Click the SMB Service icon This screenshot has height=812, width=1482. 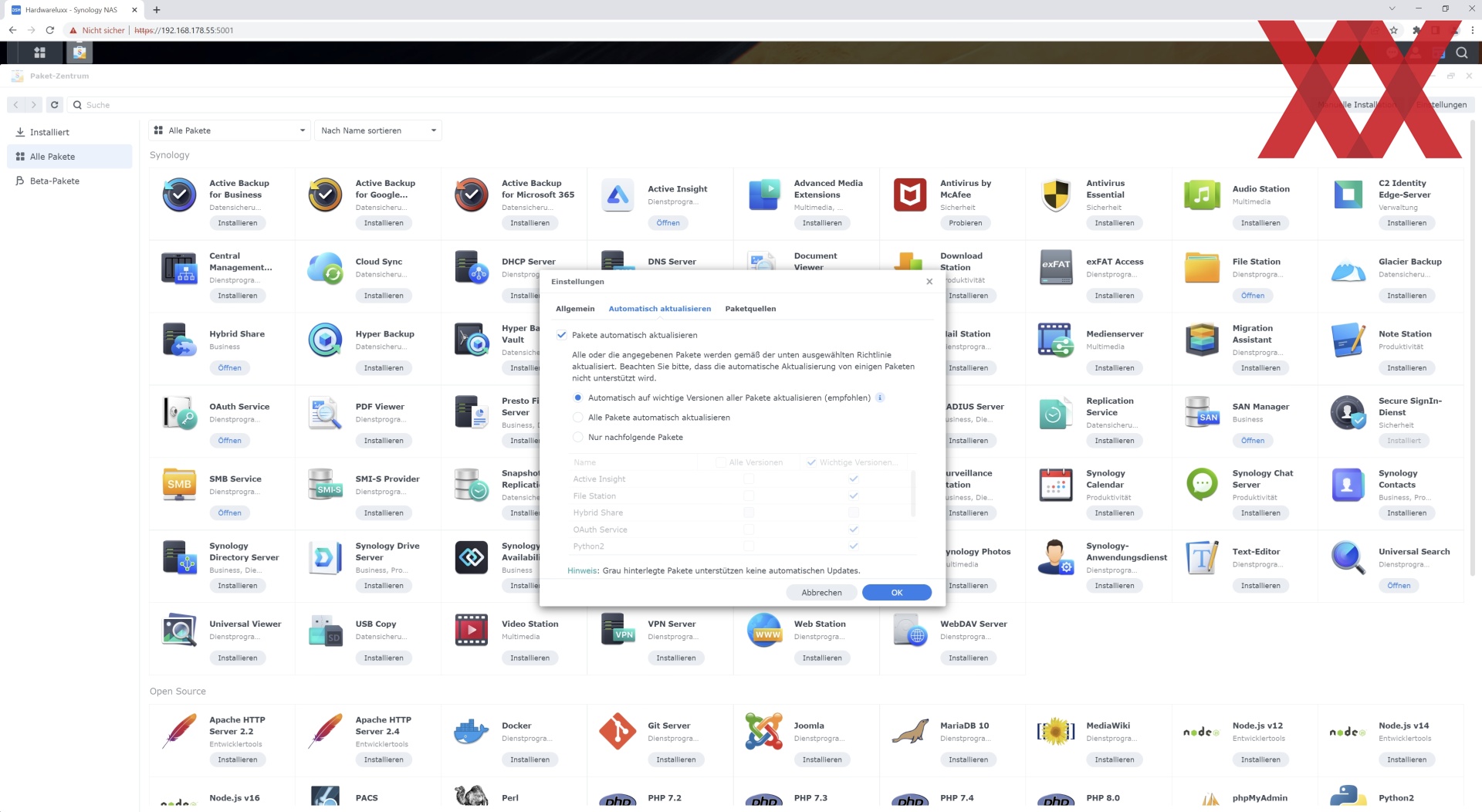click(179, 485)
